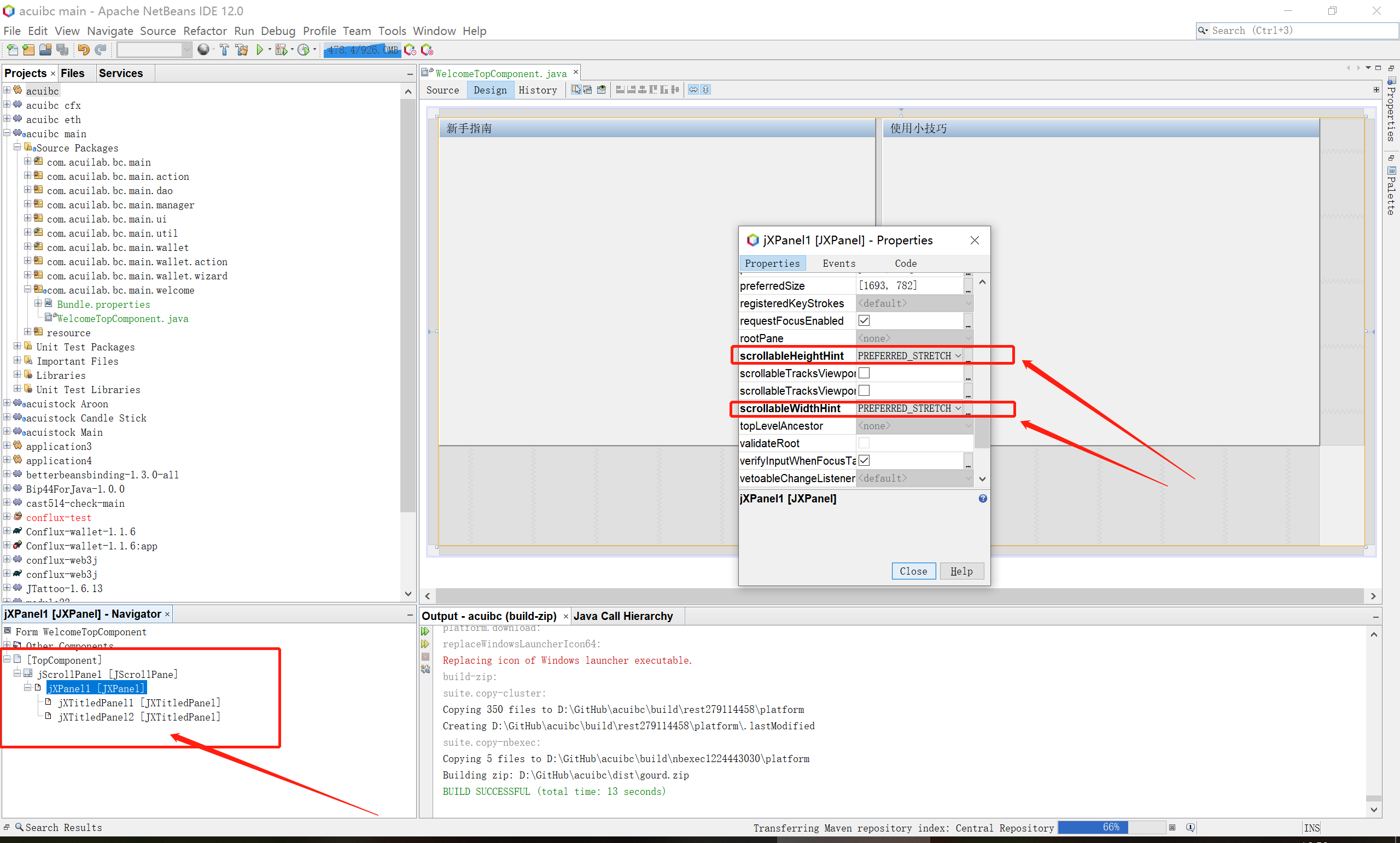Switch to the Events tab
The height and width of the screenshot is (843, 1400).
839,263
